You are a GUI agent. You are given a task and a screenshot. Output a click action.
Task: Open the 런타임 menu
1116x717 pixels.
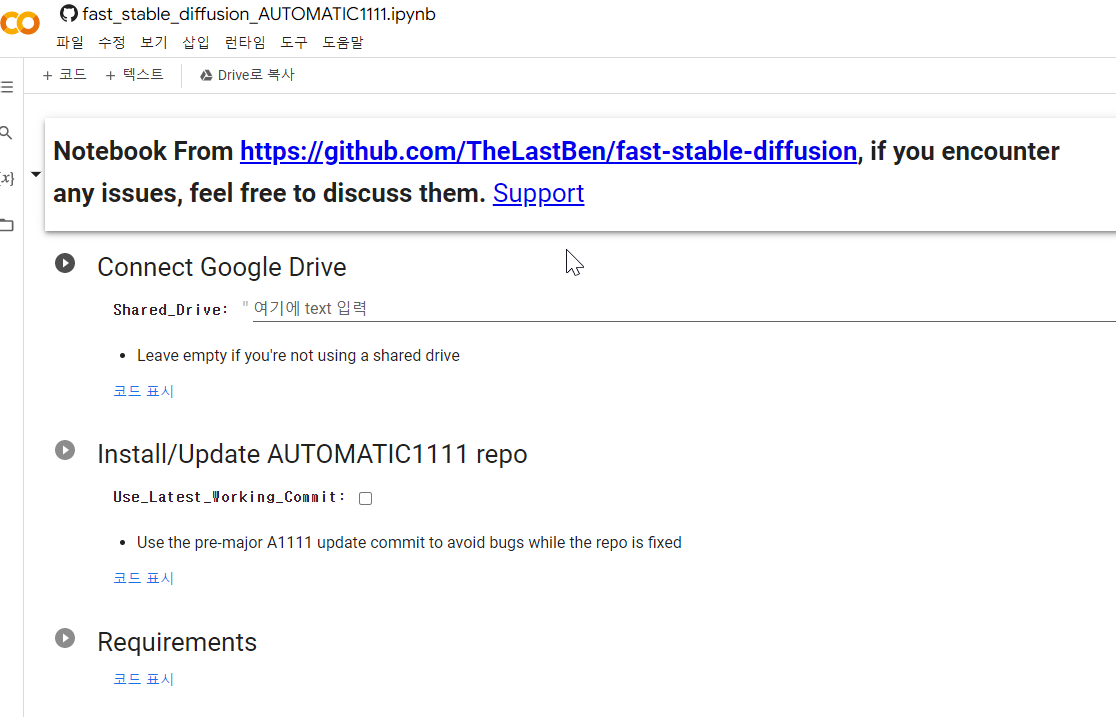[x=245, y=43]
